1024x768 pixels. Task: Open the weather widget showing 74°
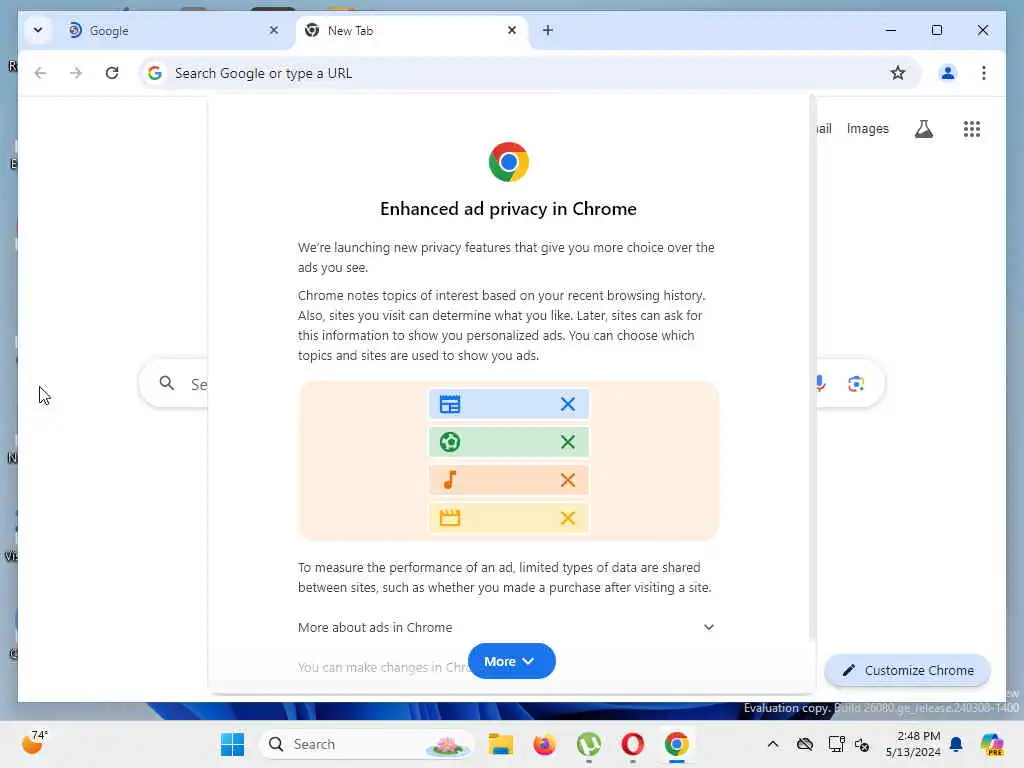35,743
